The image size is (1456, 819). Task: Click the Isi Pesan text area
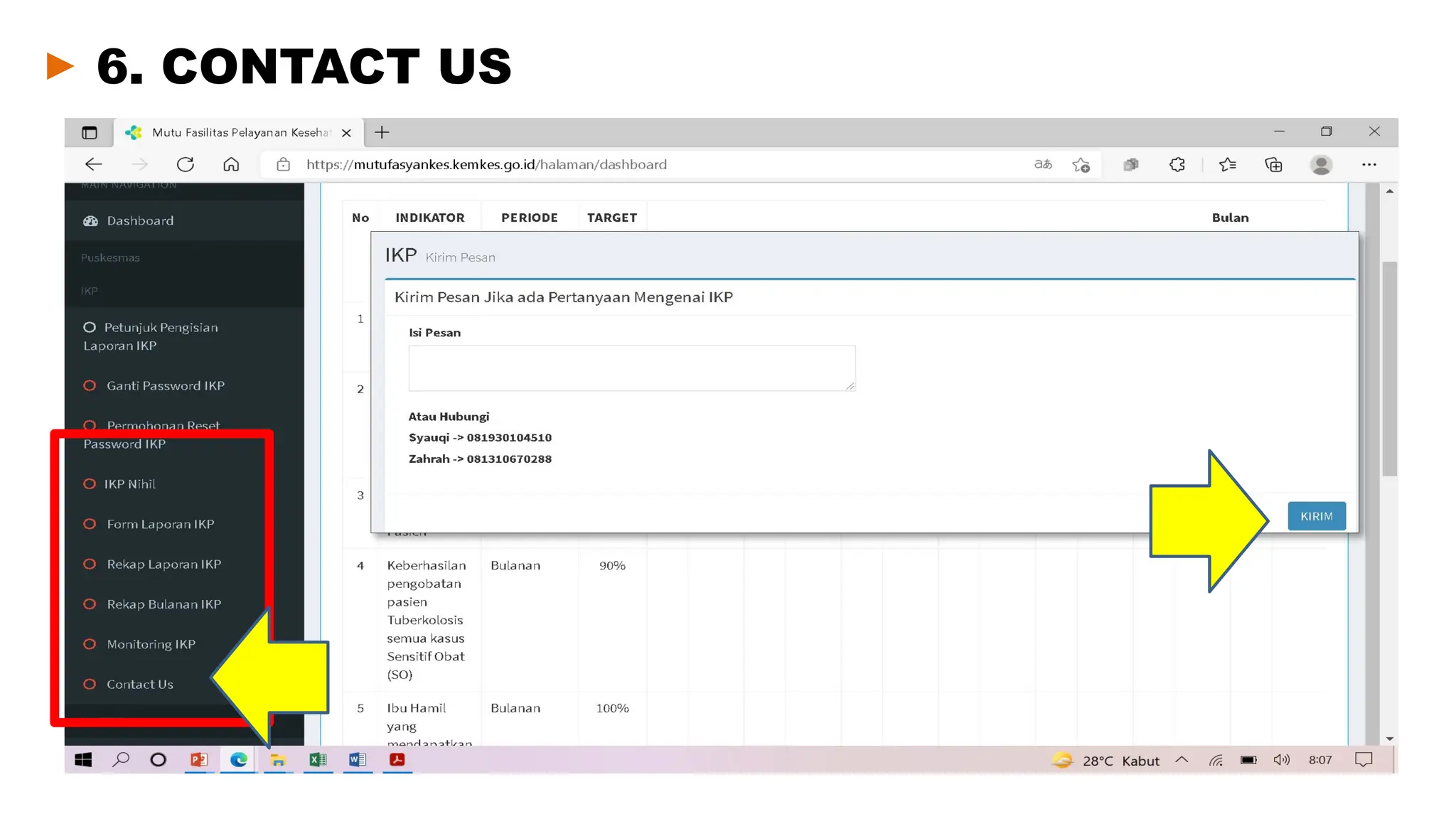coord(631,368)
